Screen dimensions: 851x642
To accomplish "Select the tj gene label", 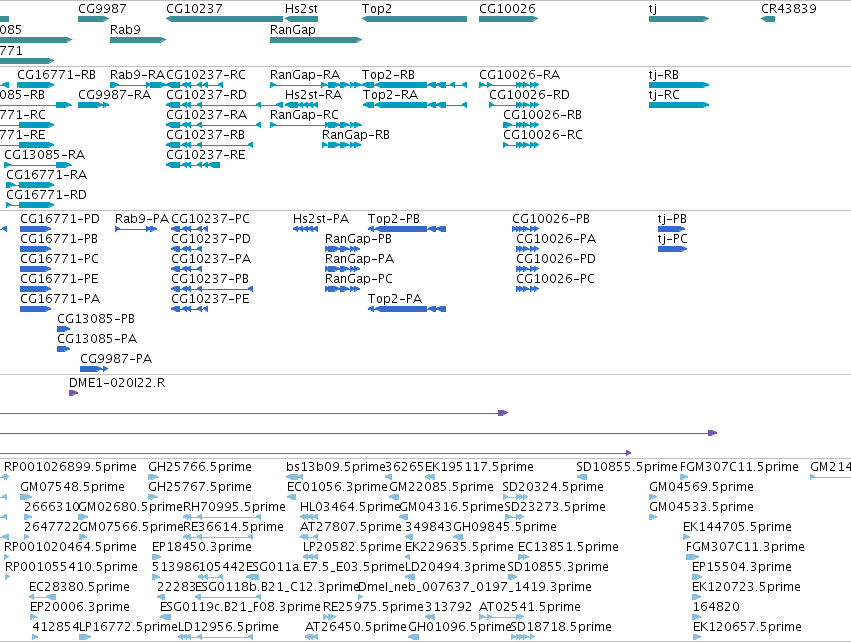I will click(x=653, y=9).
